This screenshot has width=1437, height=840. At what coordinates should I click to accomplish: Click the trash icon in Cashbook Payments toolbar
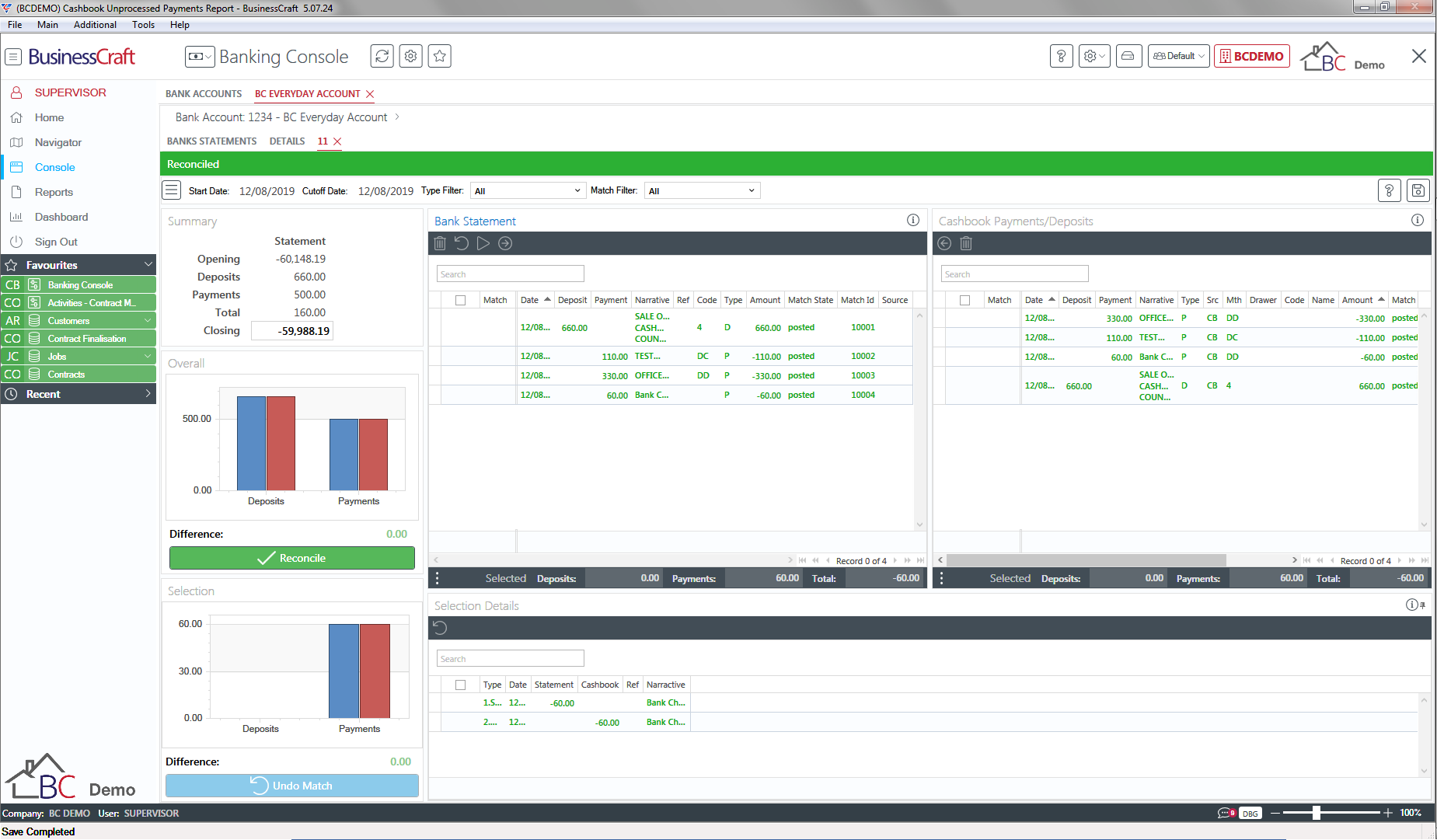click(966, 243)
